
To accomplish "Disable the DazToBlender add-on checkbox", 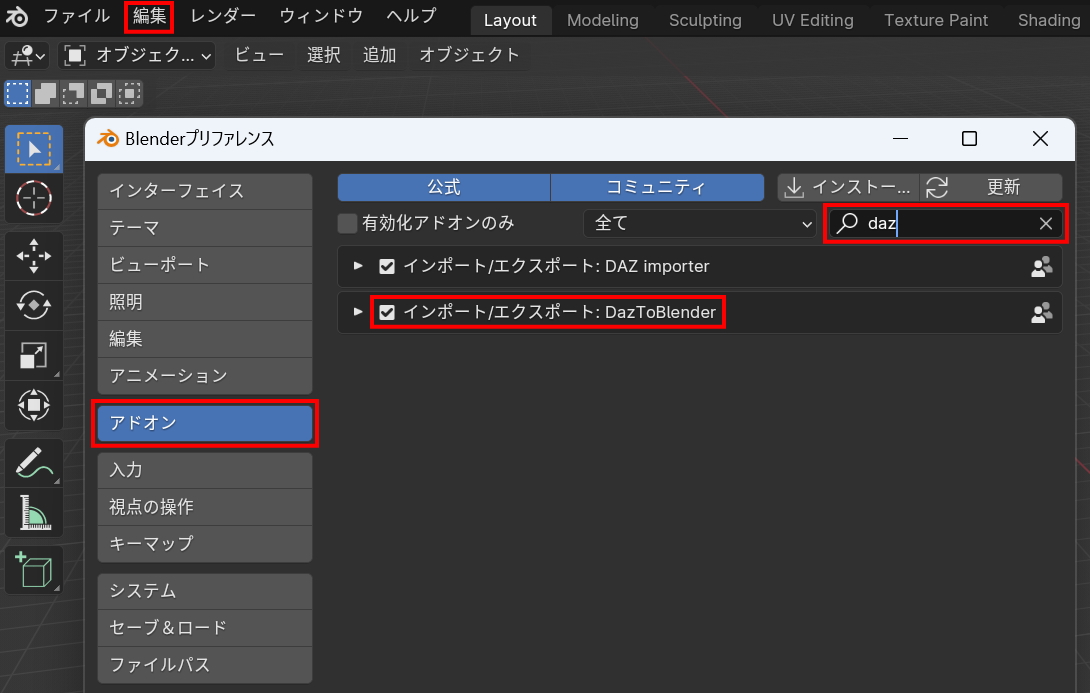I will (387, 312).
